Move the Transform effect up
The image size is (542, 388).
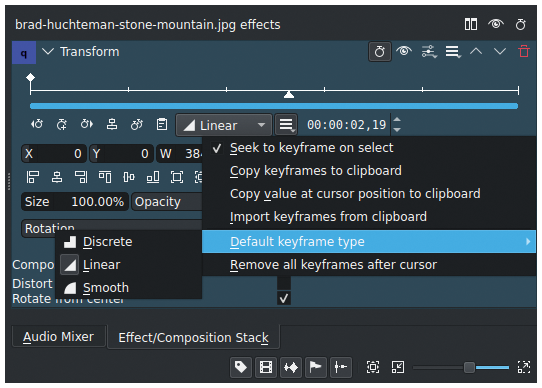coord(476,52)
